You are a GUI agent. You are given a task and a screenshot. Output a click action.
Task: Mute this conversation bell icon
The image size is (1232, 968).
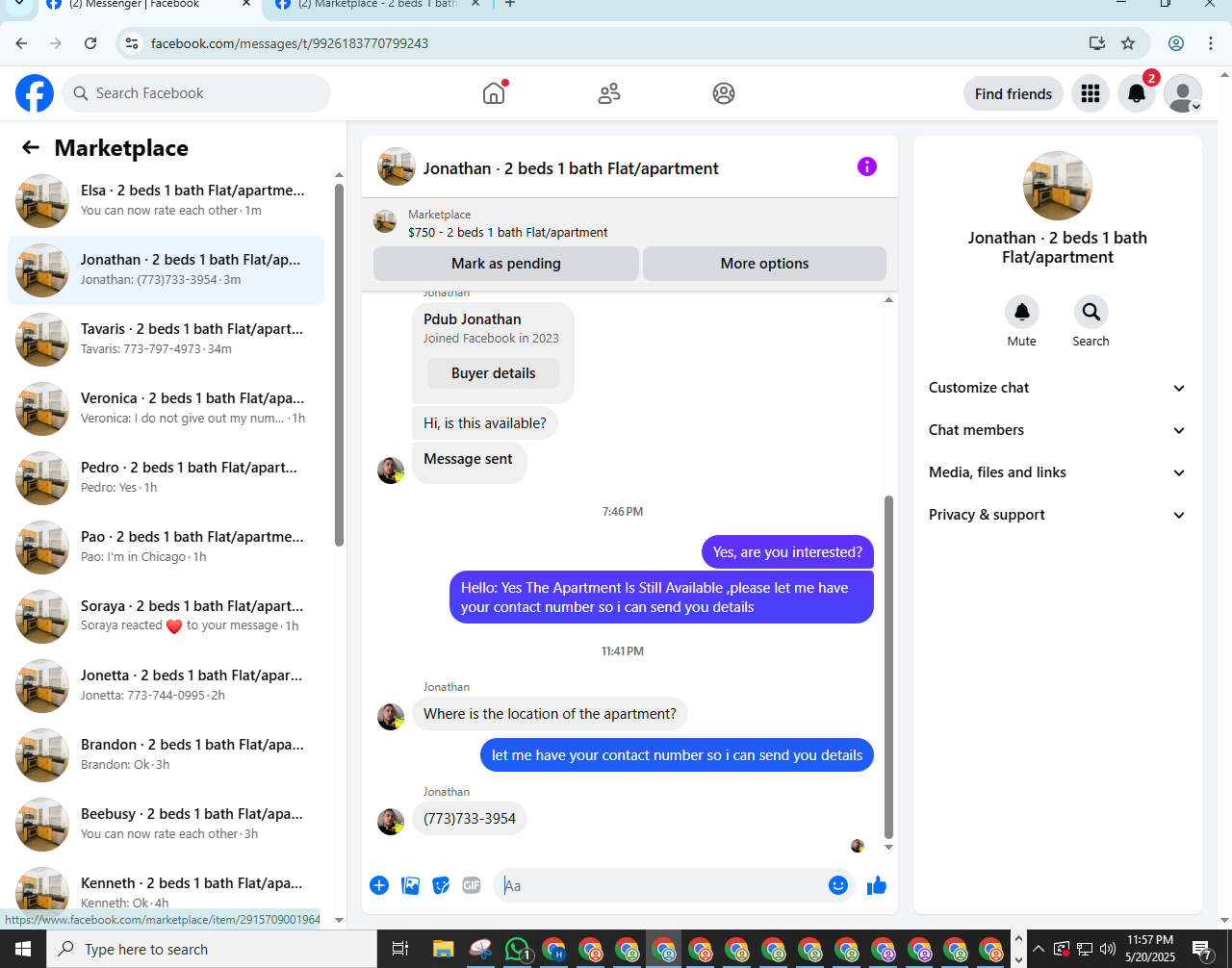tap(1022, 312)
